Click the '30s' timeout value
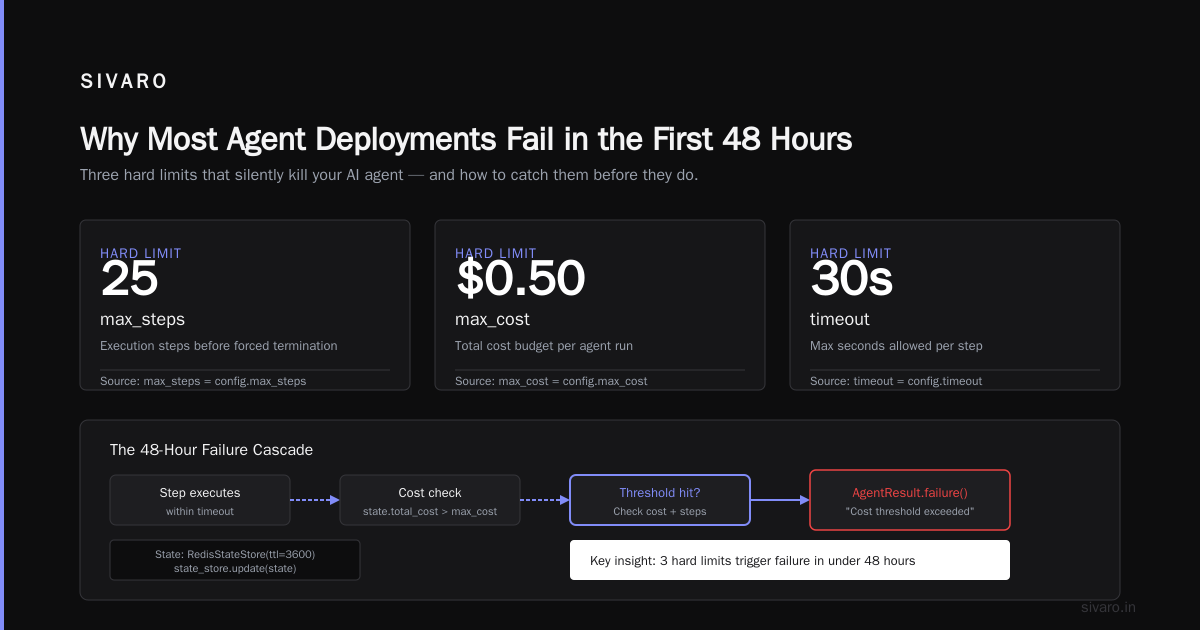This screenshot has height=630, width=1200. tap(851, 279)
